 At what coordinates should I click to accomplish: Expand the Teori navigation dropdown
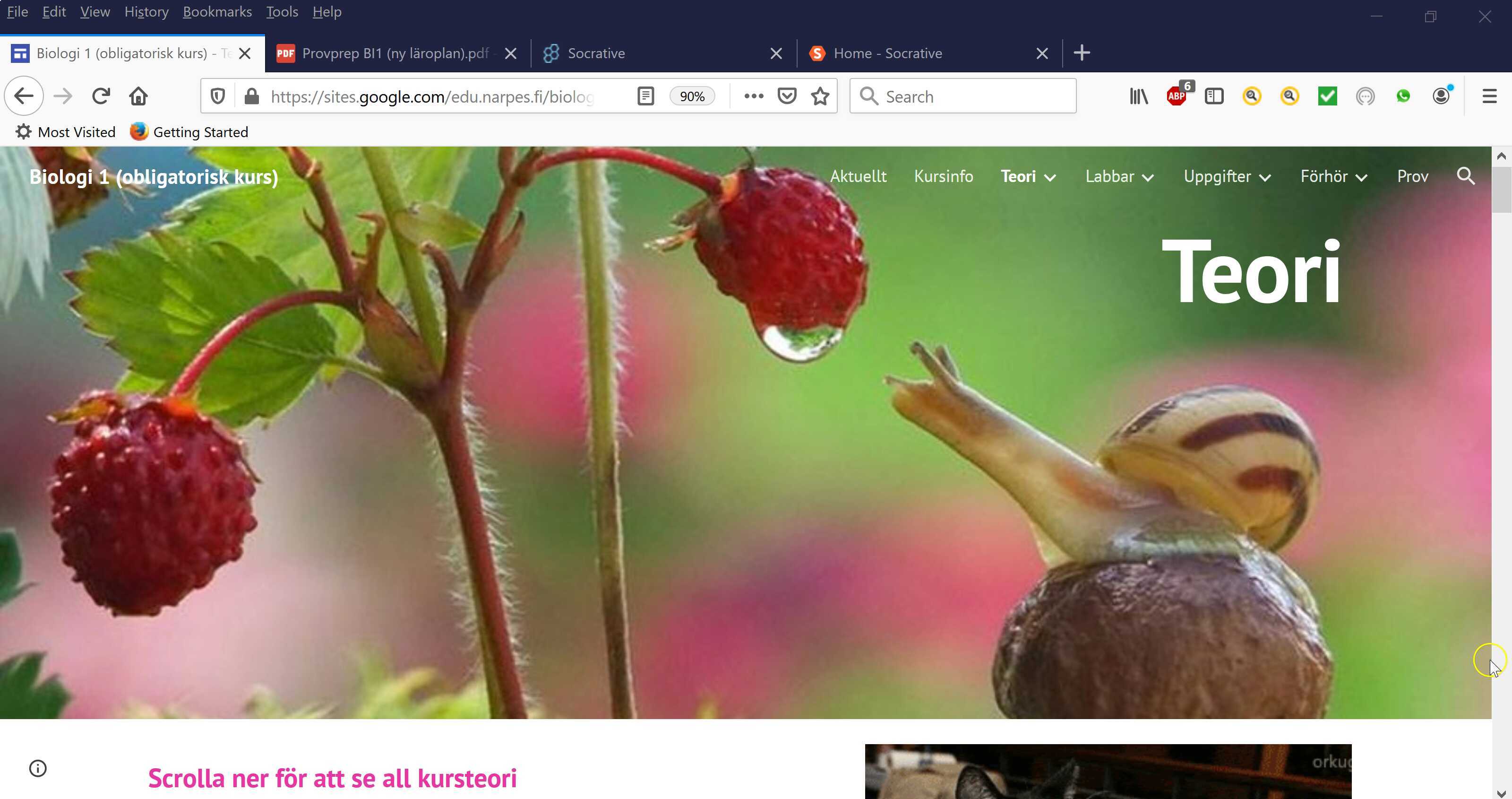1051,177
